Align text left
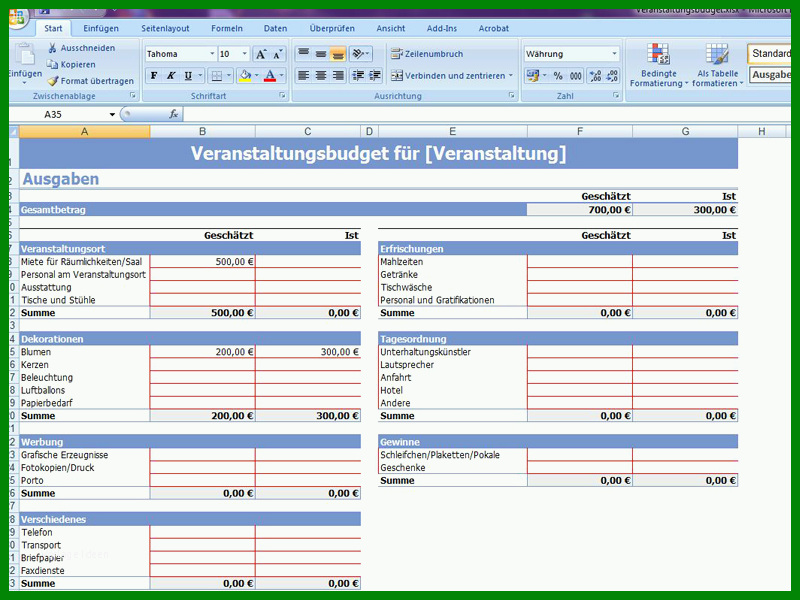This screenshot has height=600, width=800. coord(304,76)
